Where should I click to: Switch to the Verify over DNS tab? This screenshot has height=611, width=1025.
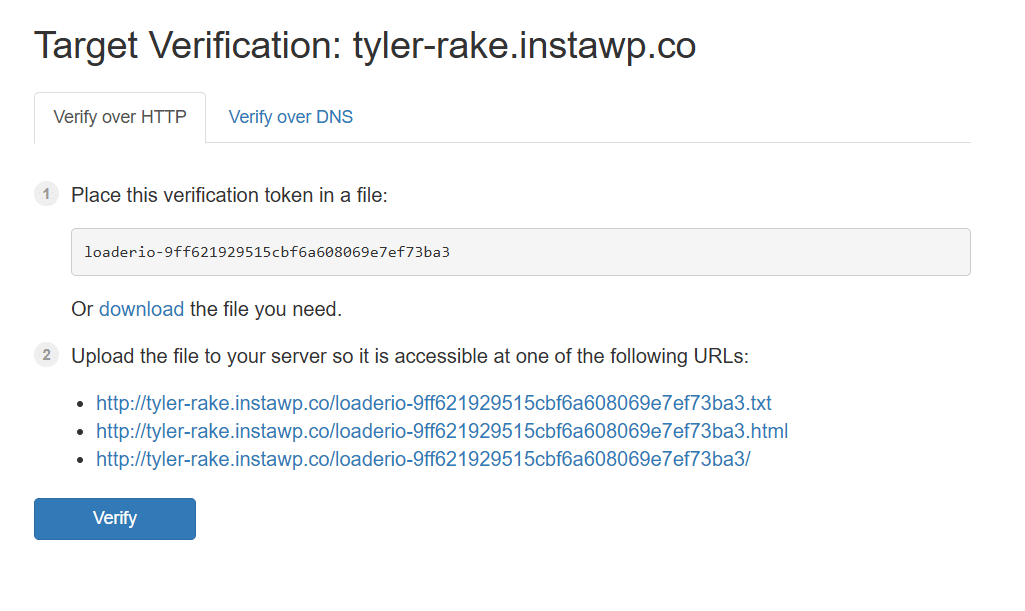pos(290,117)
